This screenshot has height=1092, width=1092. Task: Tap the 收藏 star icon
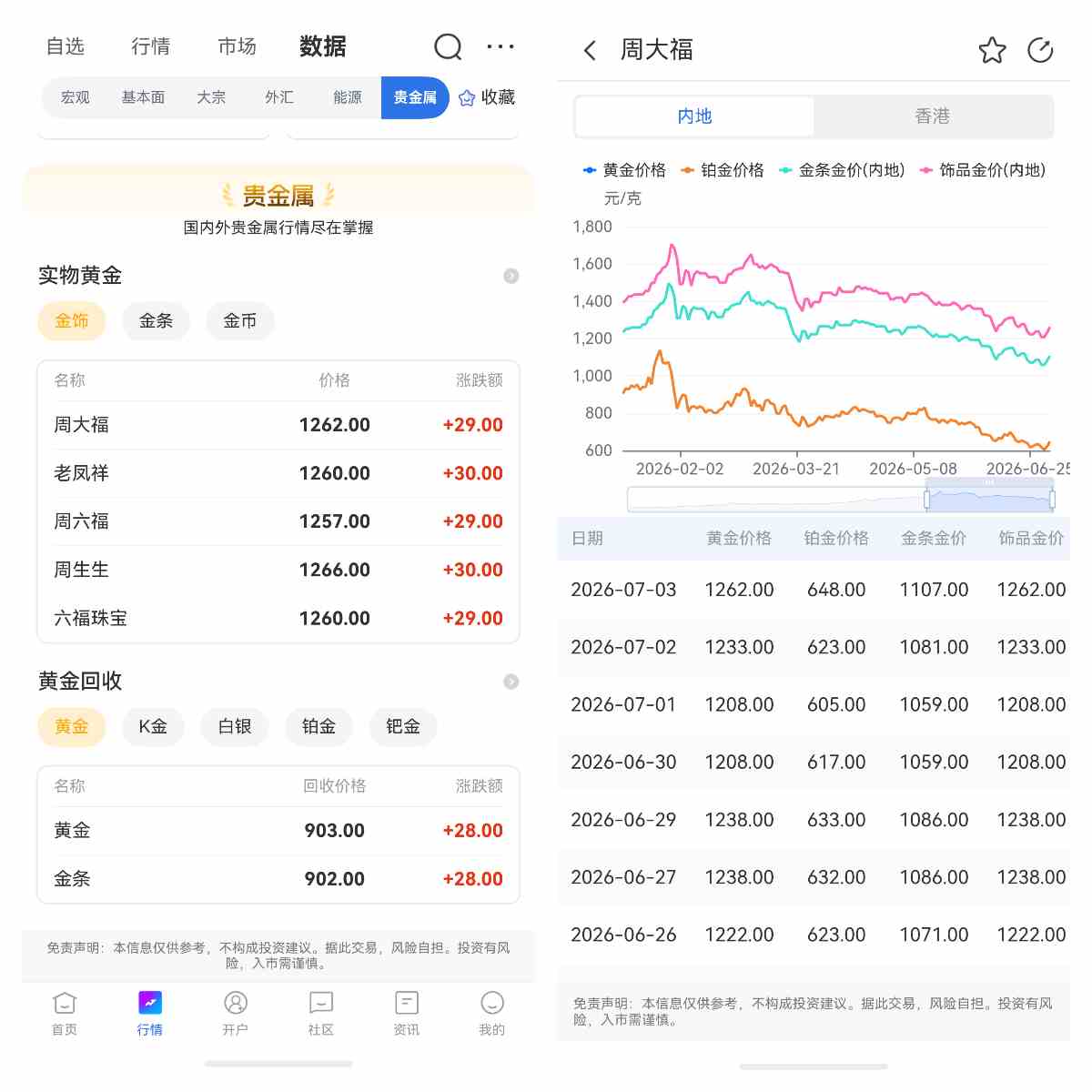(467, 97)
